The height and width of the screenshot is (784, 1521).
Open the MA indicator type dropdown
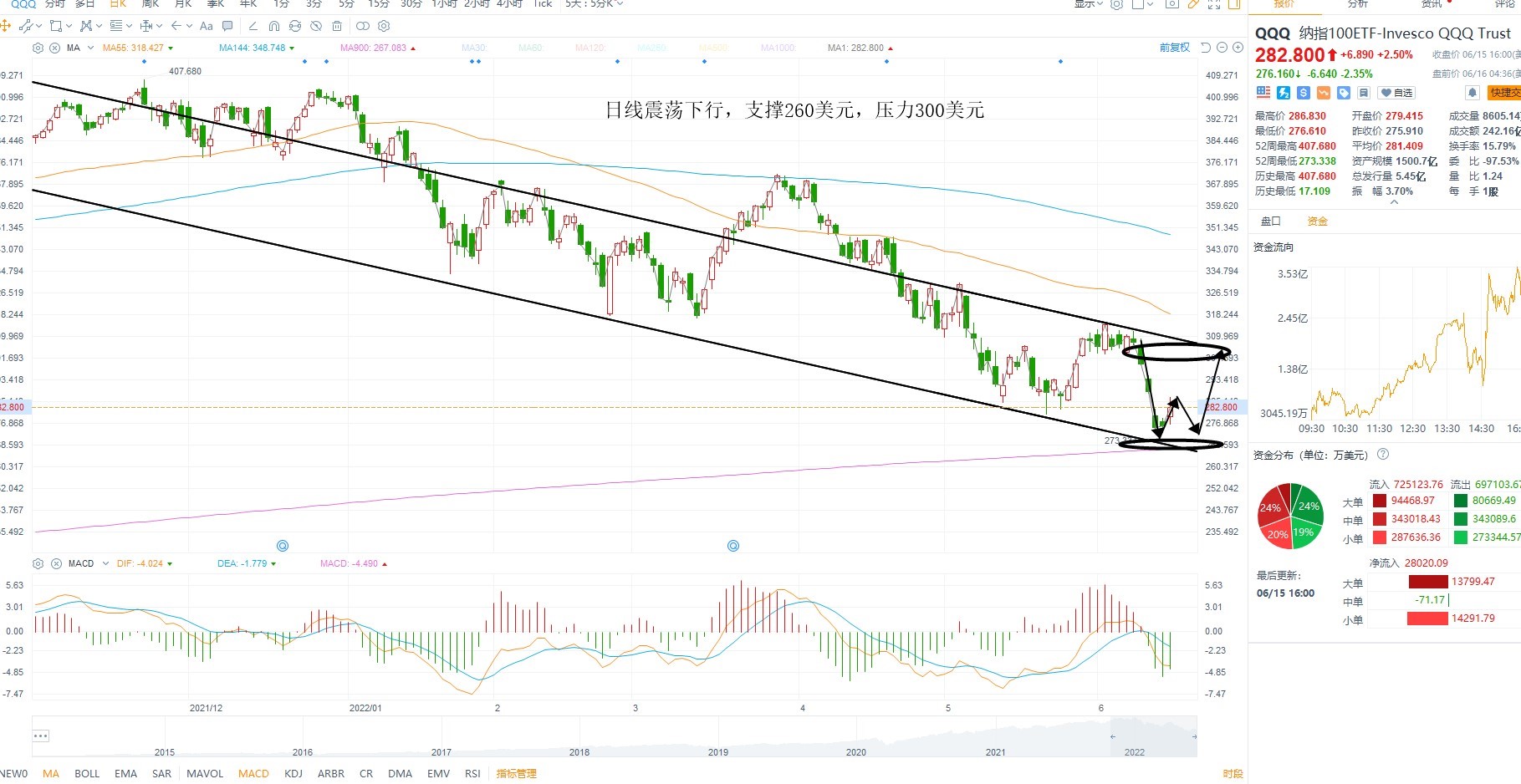tap(90, 48)
